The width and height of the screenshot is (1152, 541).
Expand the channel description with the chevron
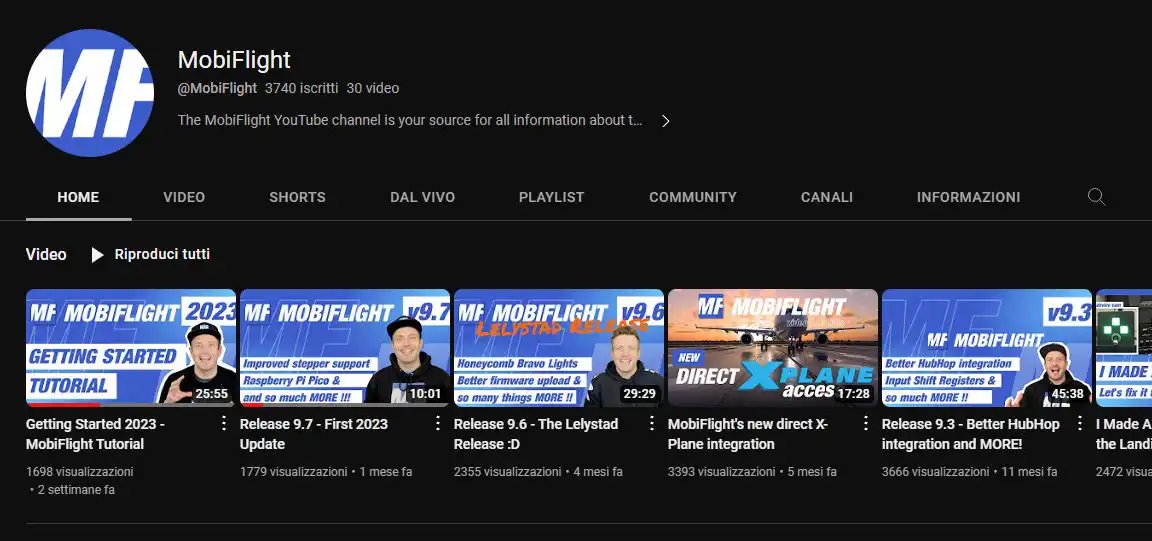(x=666, y=121)
